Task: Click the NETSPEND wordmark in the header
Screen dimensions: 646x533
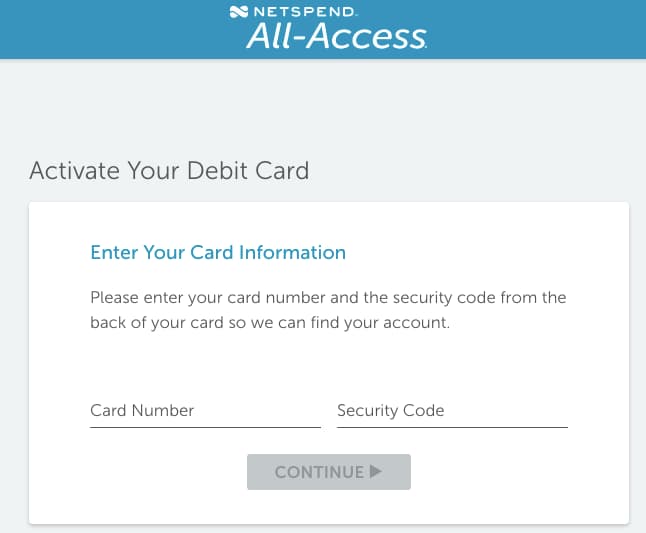Action: coord(304,12)
